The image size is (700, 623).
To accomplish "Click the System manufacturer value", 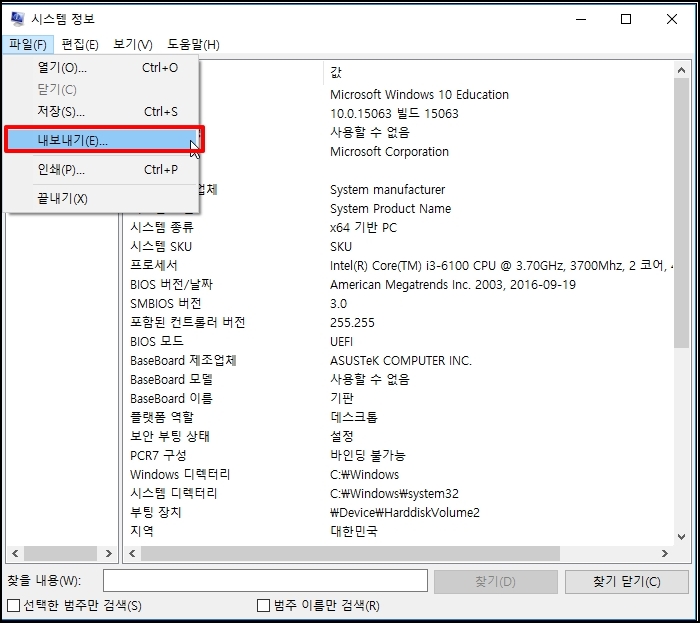I will (x=388, y=190).
